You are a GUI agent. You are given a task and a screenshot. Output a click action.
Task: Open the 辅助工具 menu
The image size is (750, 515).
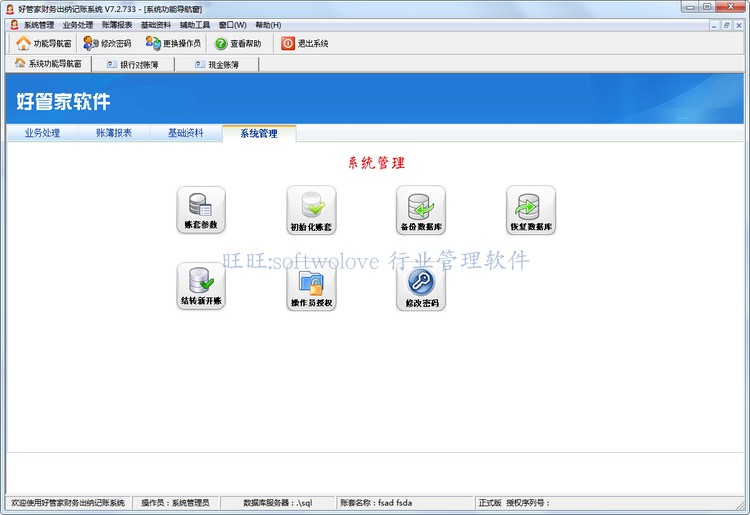[x=195, y=25]
